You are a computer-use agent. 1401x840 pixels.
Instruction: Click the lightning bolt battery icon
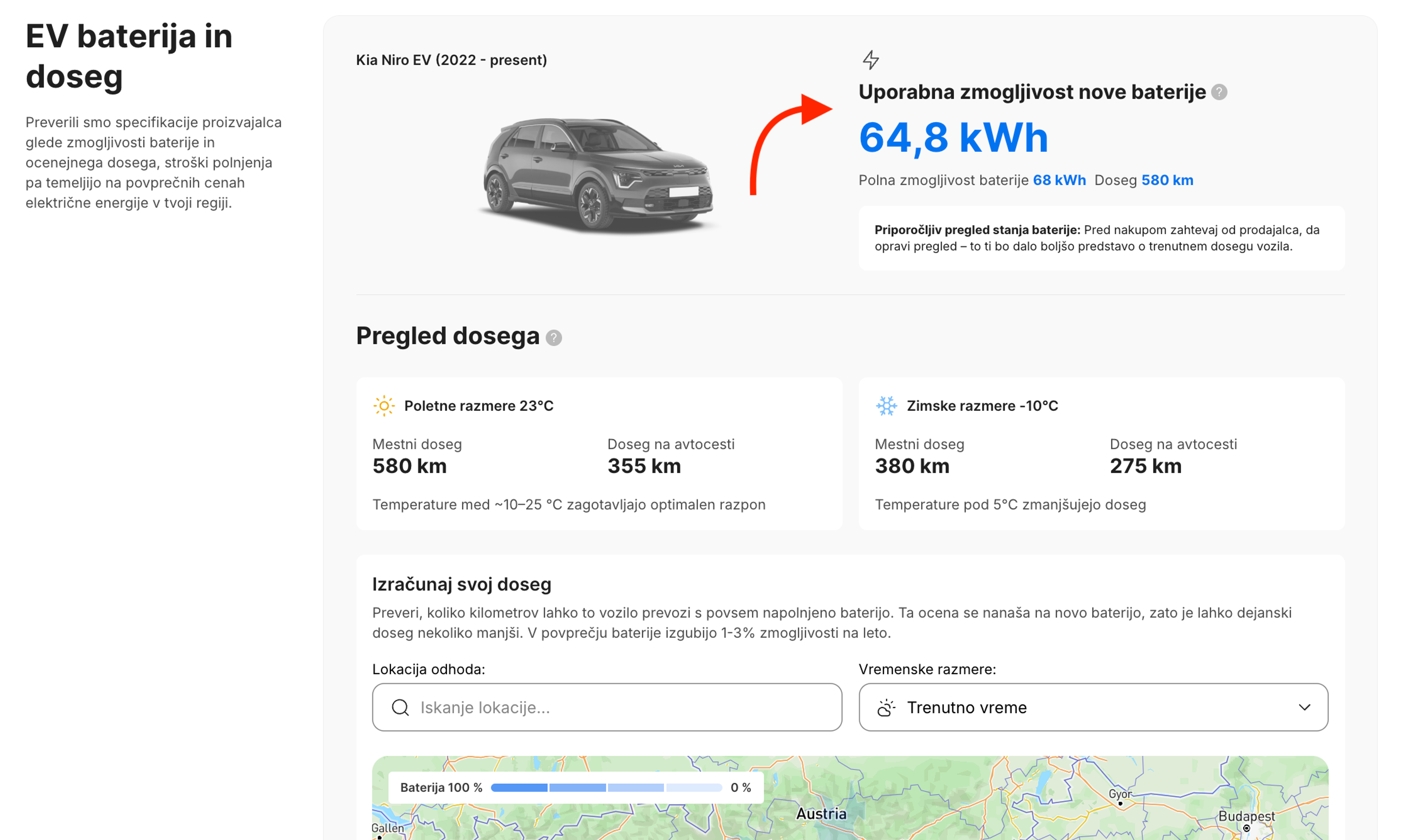coord(871,59)
